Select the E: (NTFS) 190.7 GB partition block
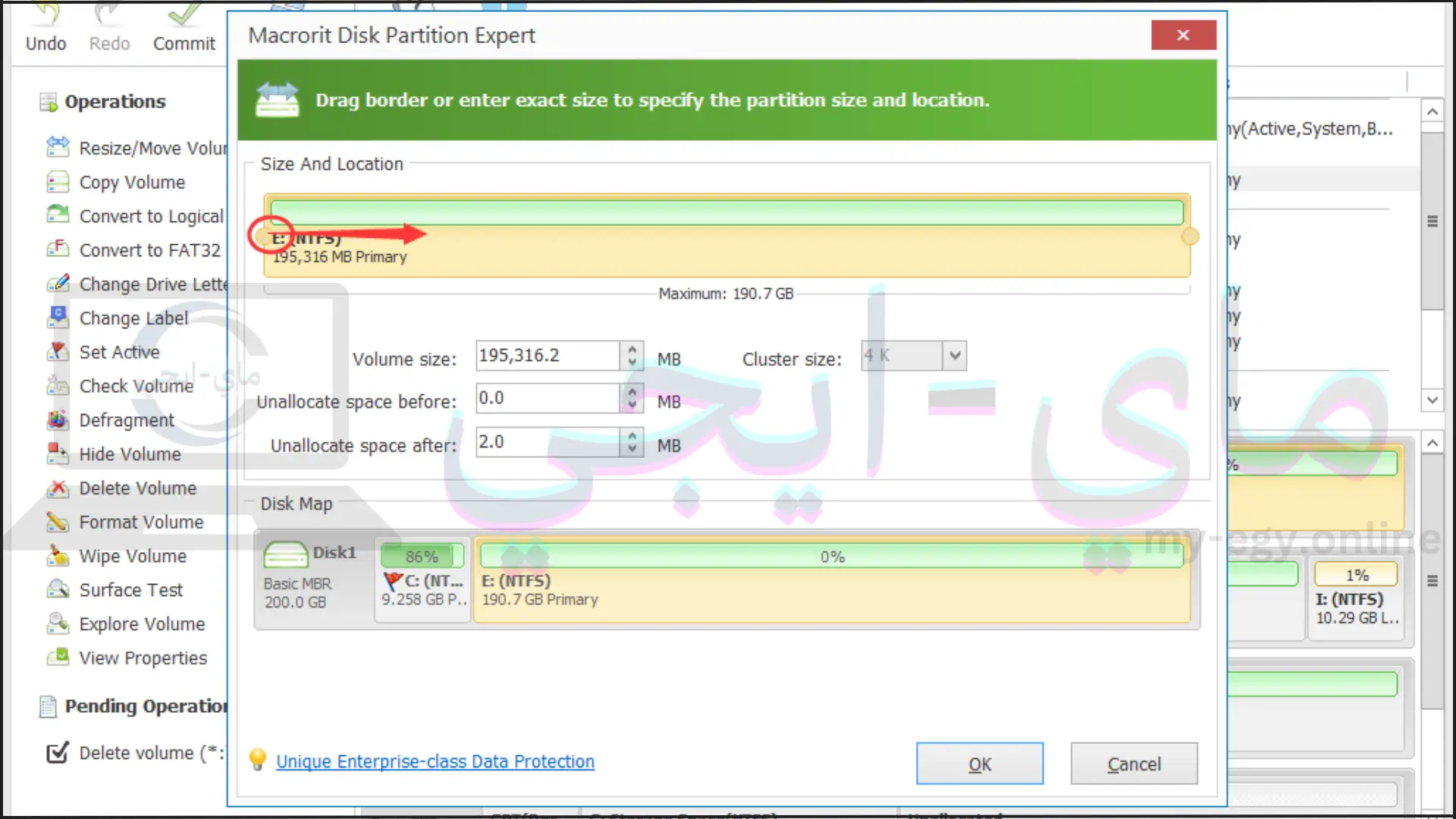The width and height of the screenshot is (1456, 819). pos(832,580)
